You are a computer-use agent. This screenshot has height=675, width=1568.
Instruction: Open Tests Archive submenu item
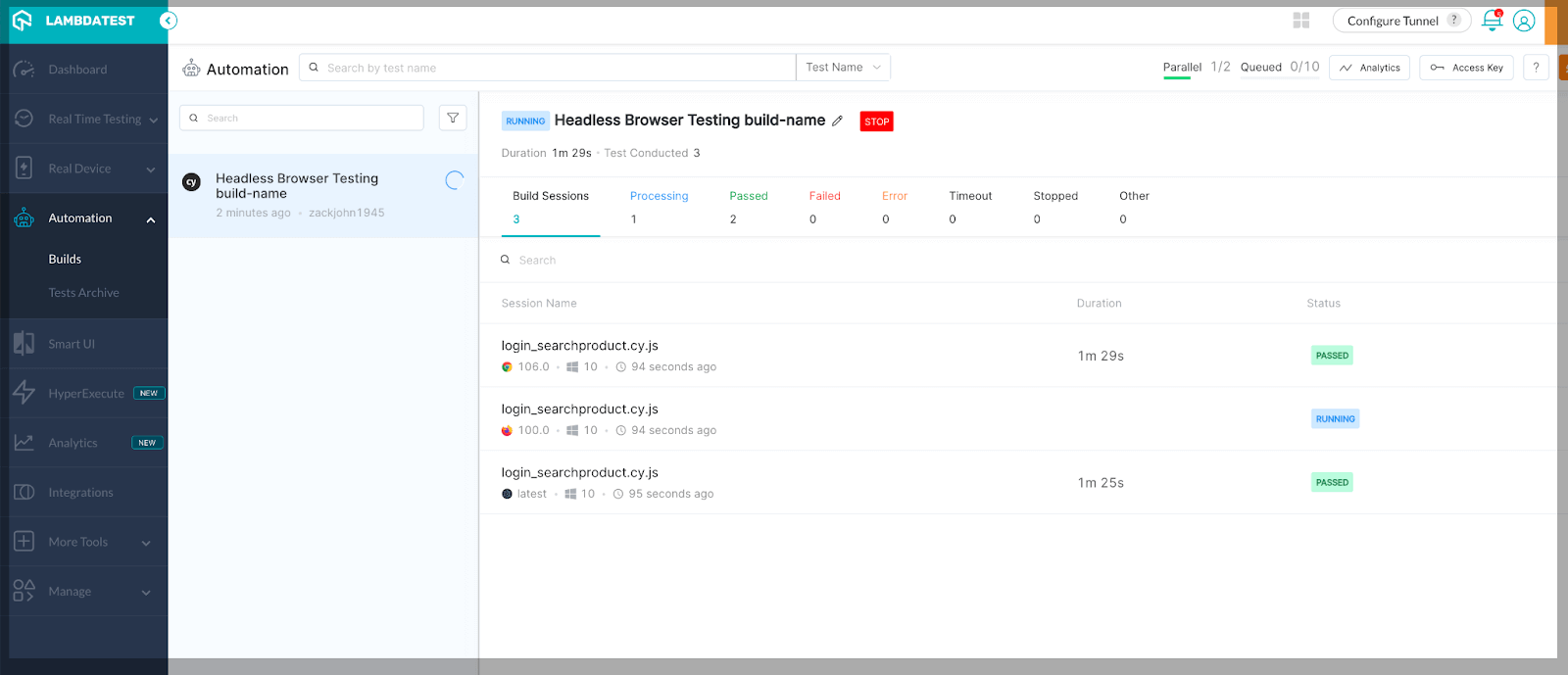84,293
